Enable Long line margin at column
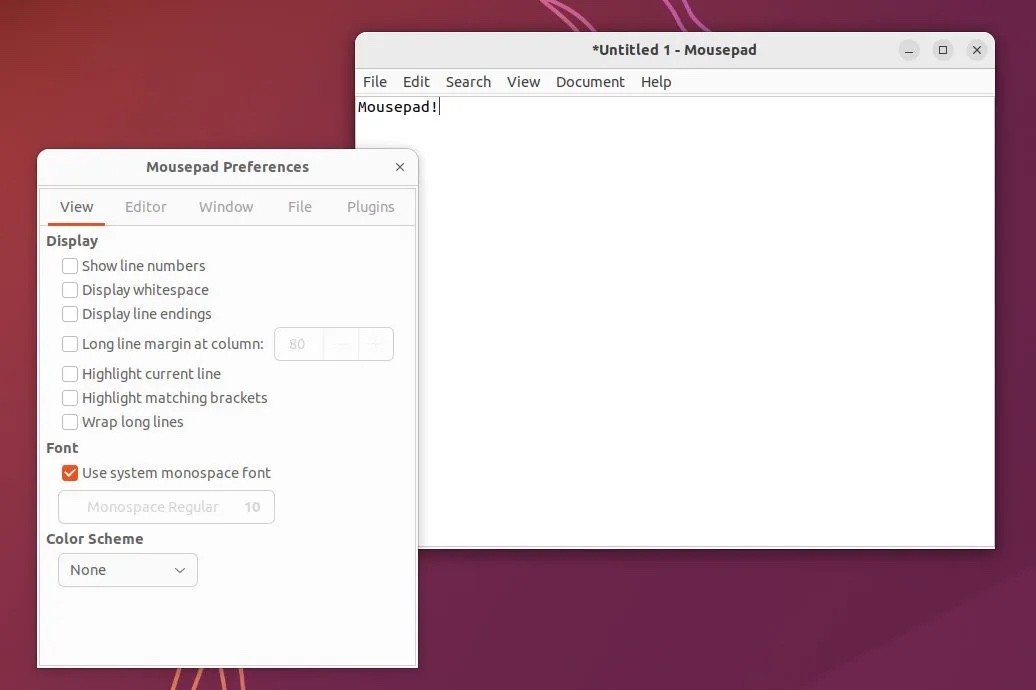The image size is (1036, 690). click(70, 344)
